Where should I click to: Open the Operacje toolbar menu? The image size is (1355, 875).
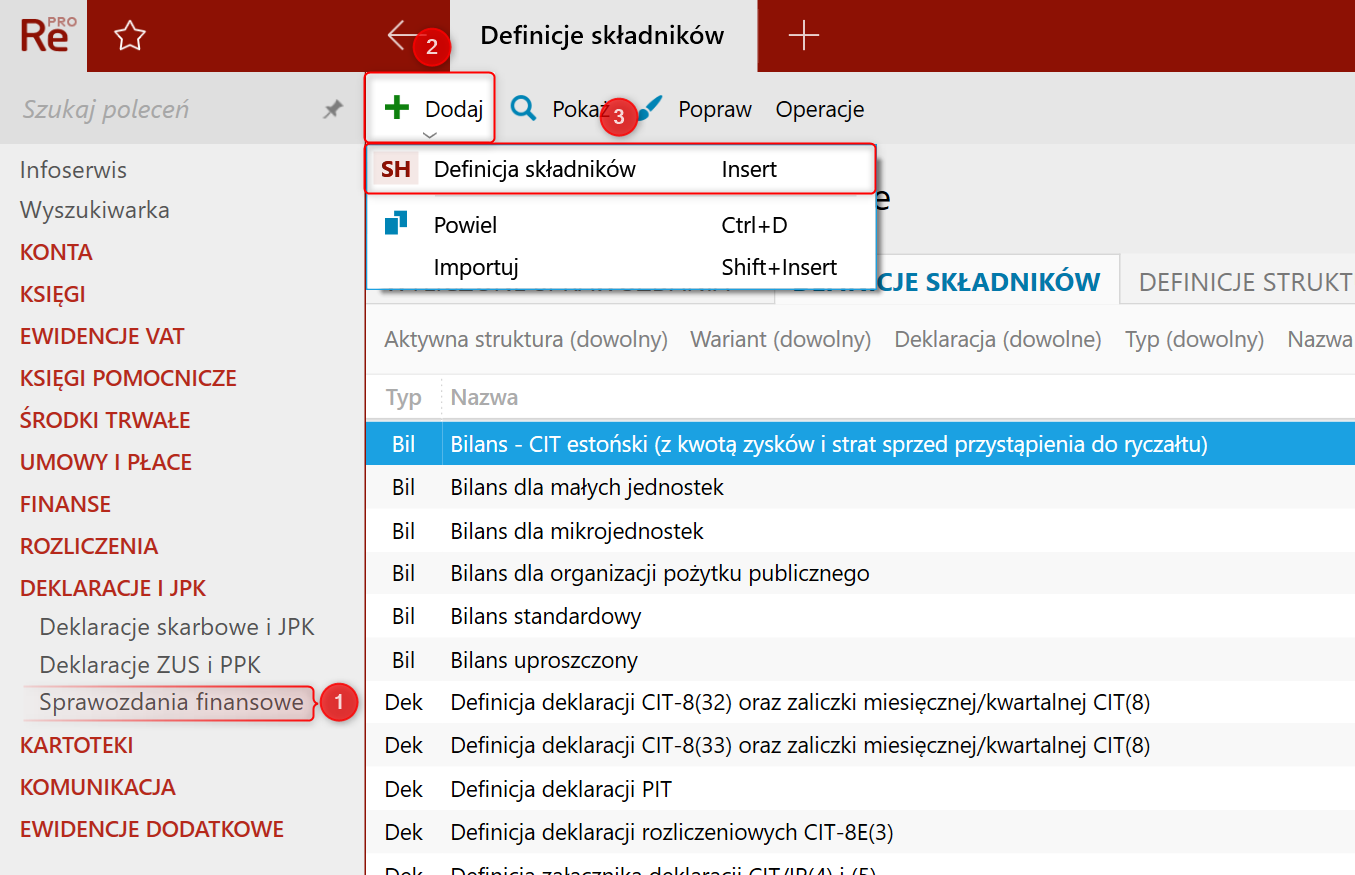820,109
